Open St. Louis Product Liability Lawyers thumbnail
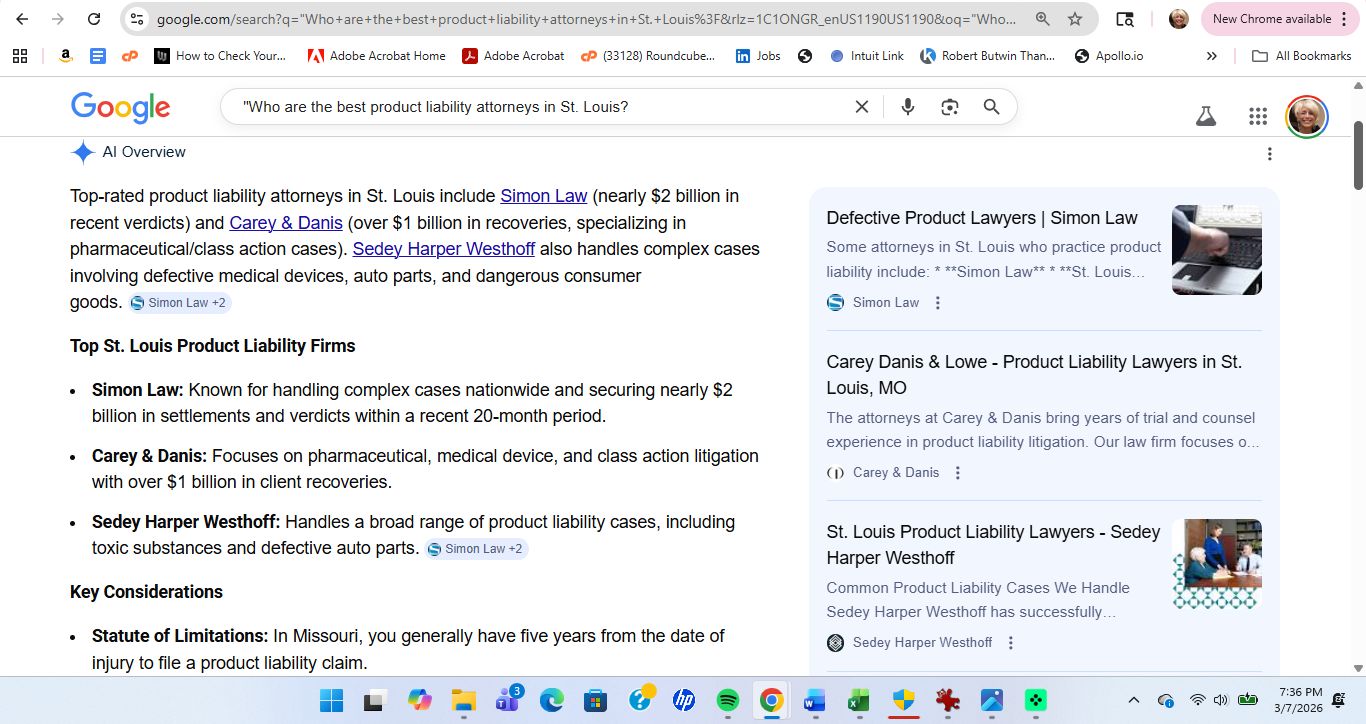This screenshot has width=1366, height=724. click(1217, 564)
